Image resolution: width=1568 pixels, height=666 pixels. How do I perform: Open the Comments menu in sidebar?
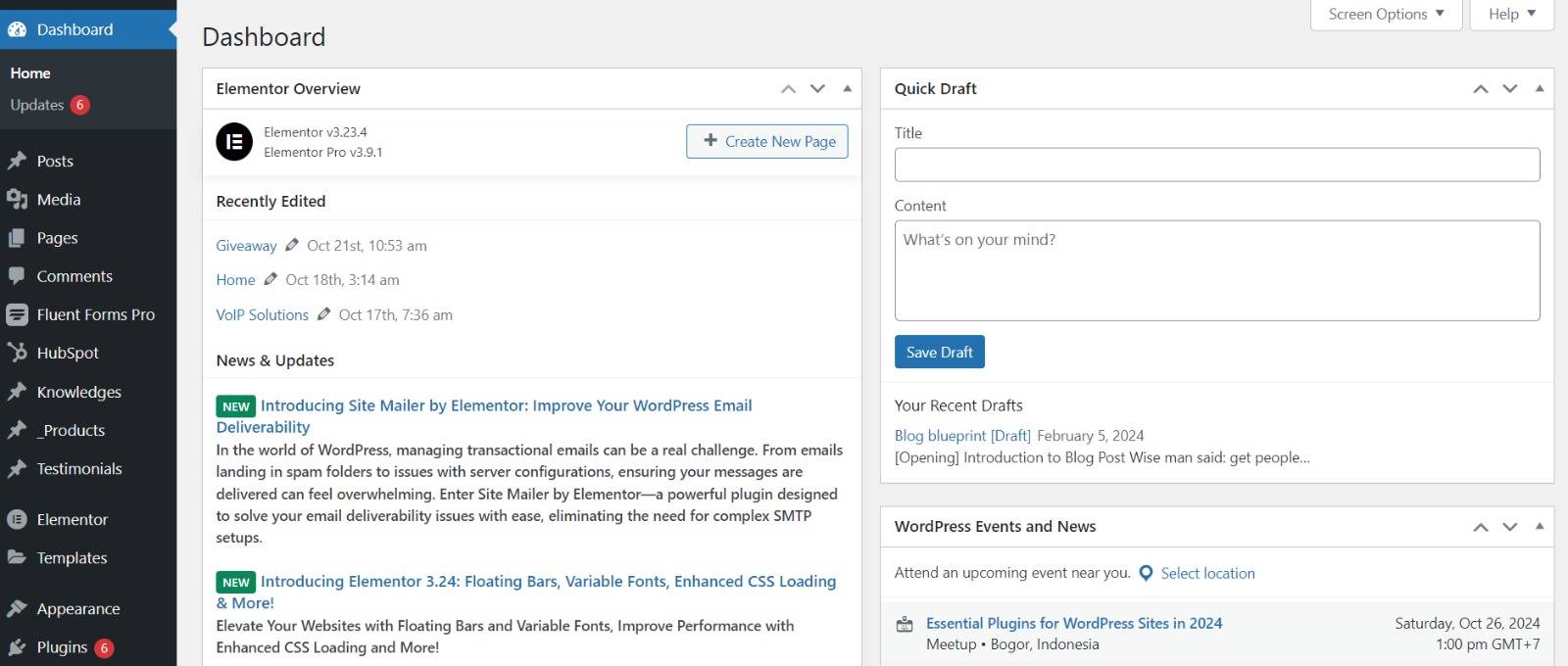tap(74, 276)
